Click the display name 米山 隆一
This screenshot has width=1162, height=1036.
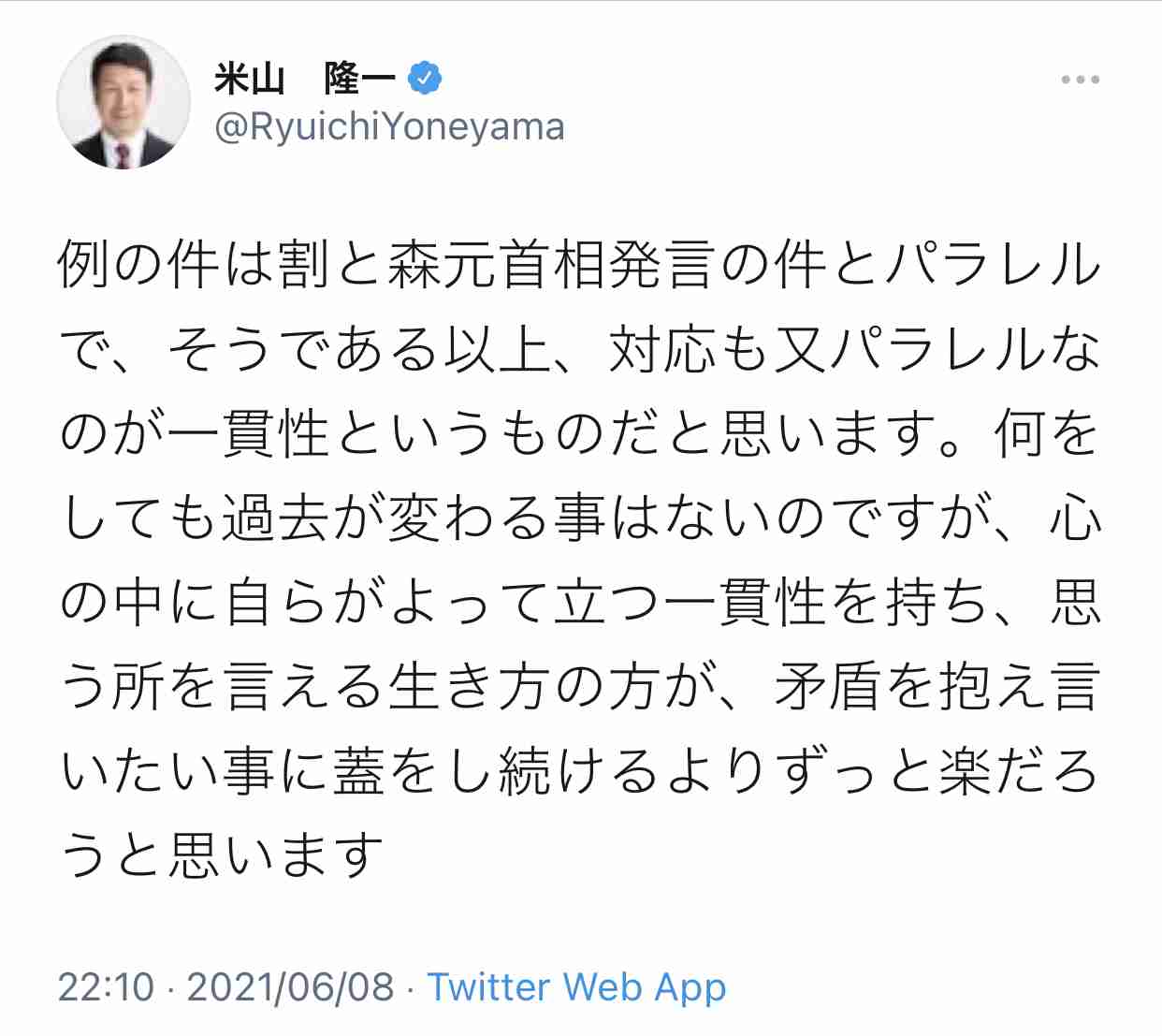(x=304, y=79)
